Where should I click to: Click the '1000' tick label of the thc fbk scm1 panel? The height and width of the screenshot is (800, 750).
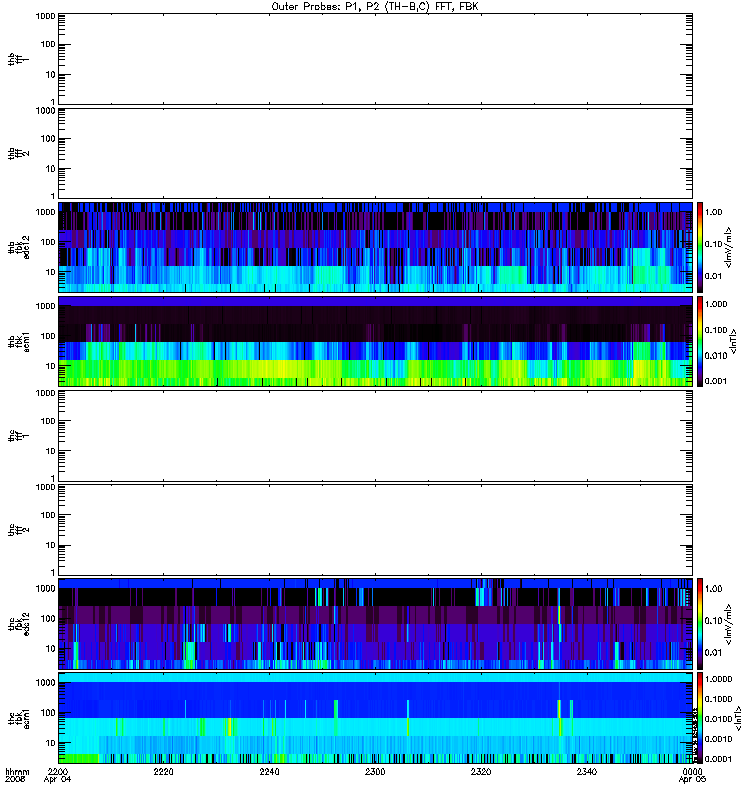coord(45,683)
